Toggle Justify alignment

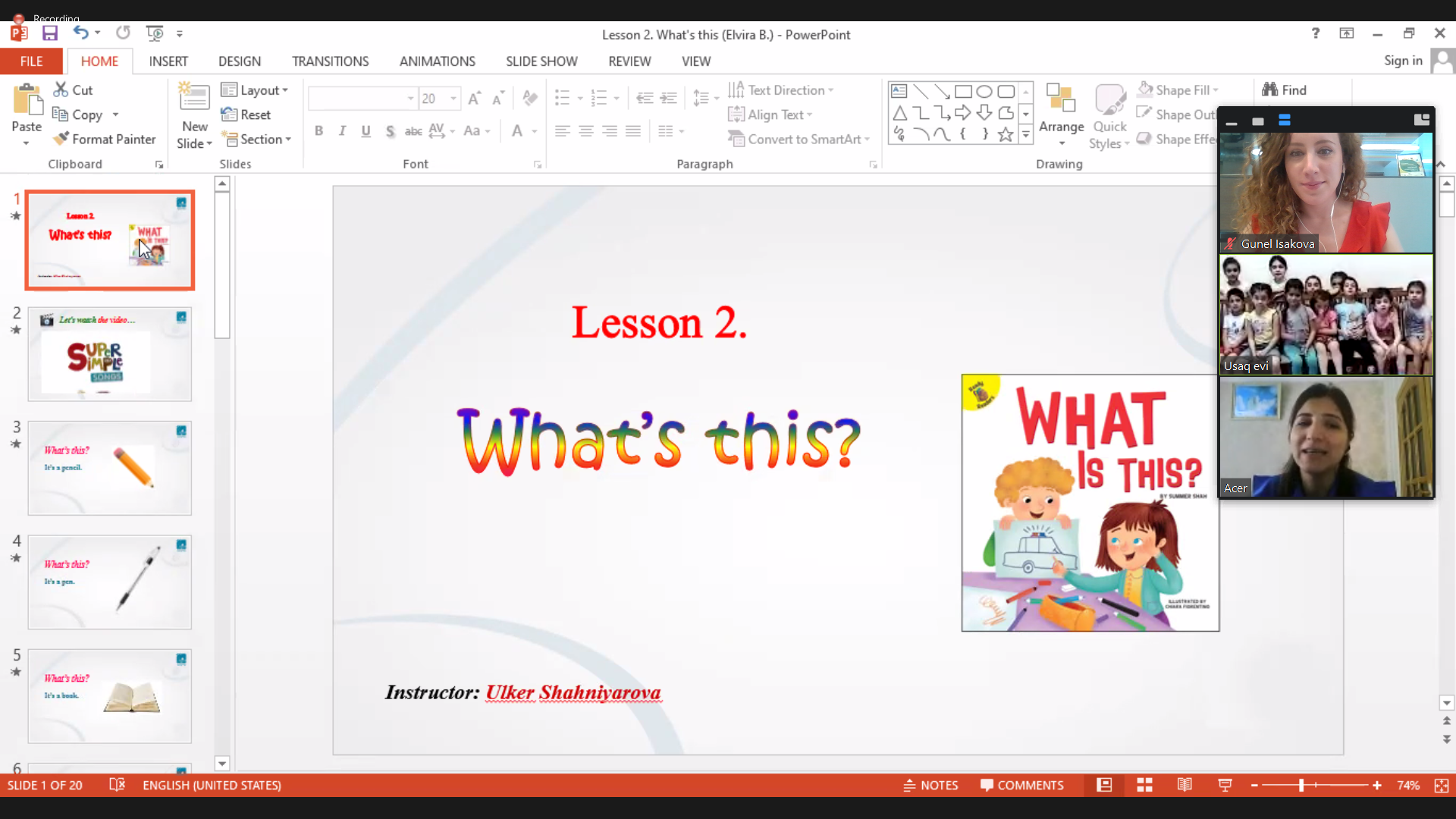(x=633, y=131)
